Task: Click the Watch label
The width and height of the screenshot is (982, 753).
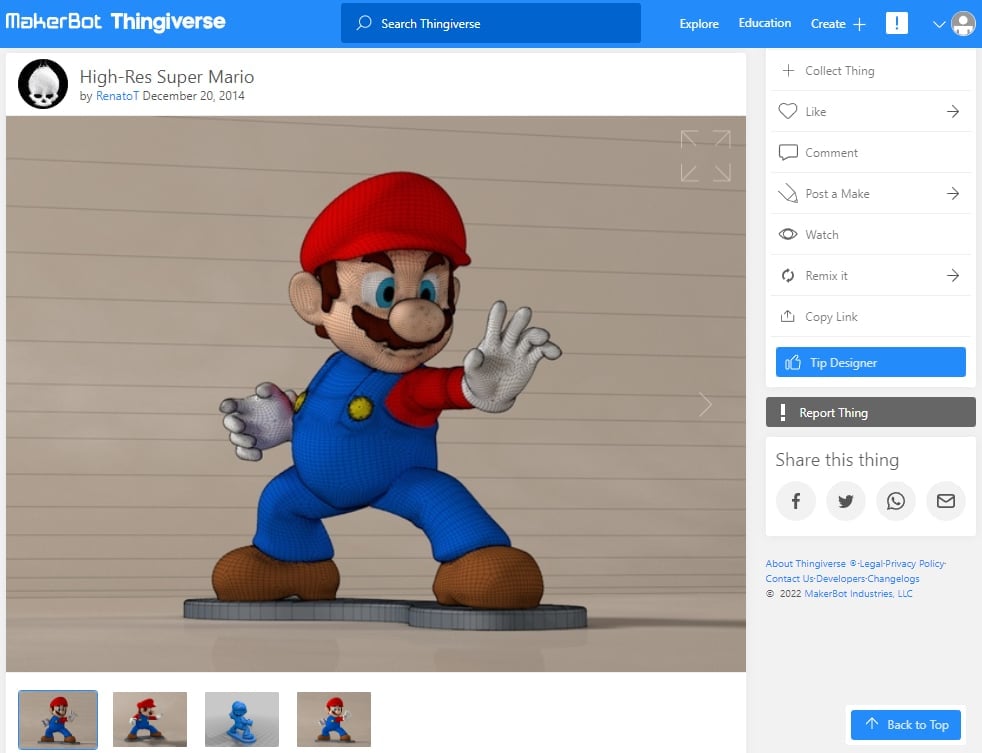Action: click(x=822, y=235)
